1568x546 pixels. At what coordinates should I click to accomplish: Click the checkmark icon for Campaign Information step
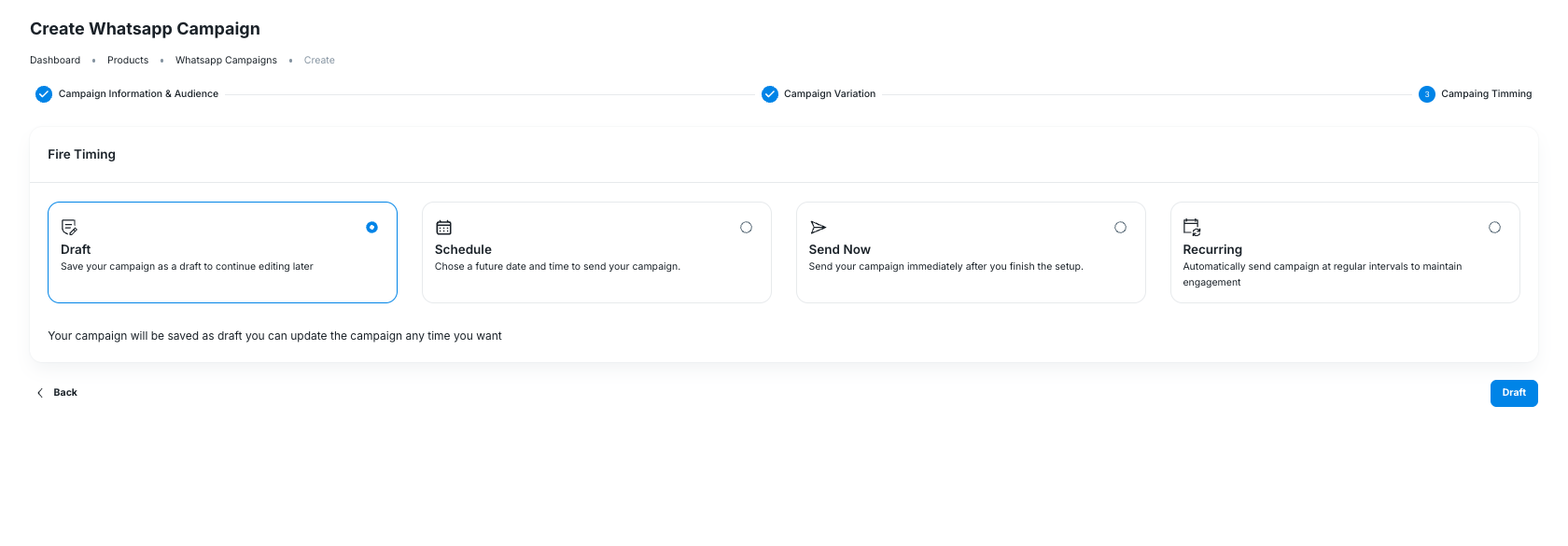click(x=44, y=94)
